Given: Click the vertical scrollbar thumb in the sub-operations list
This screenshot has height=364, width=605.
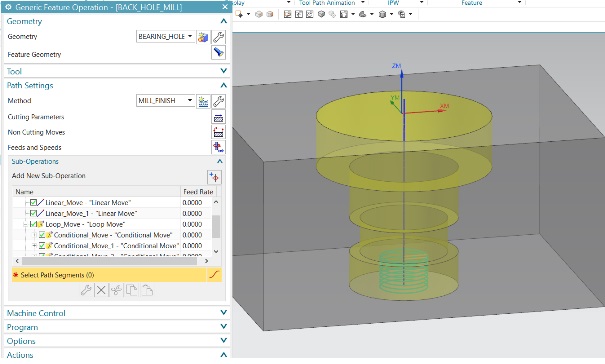Looking at the screenshot, I should 216,226.
